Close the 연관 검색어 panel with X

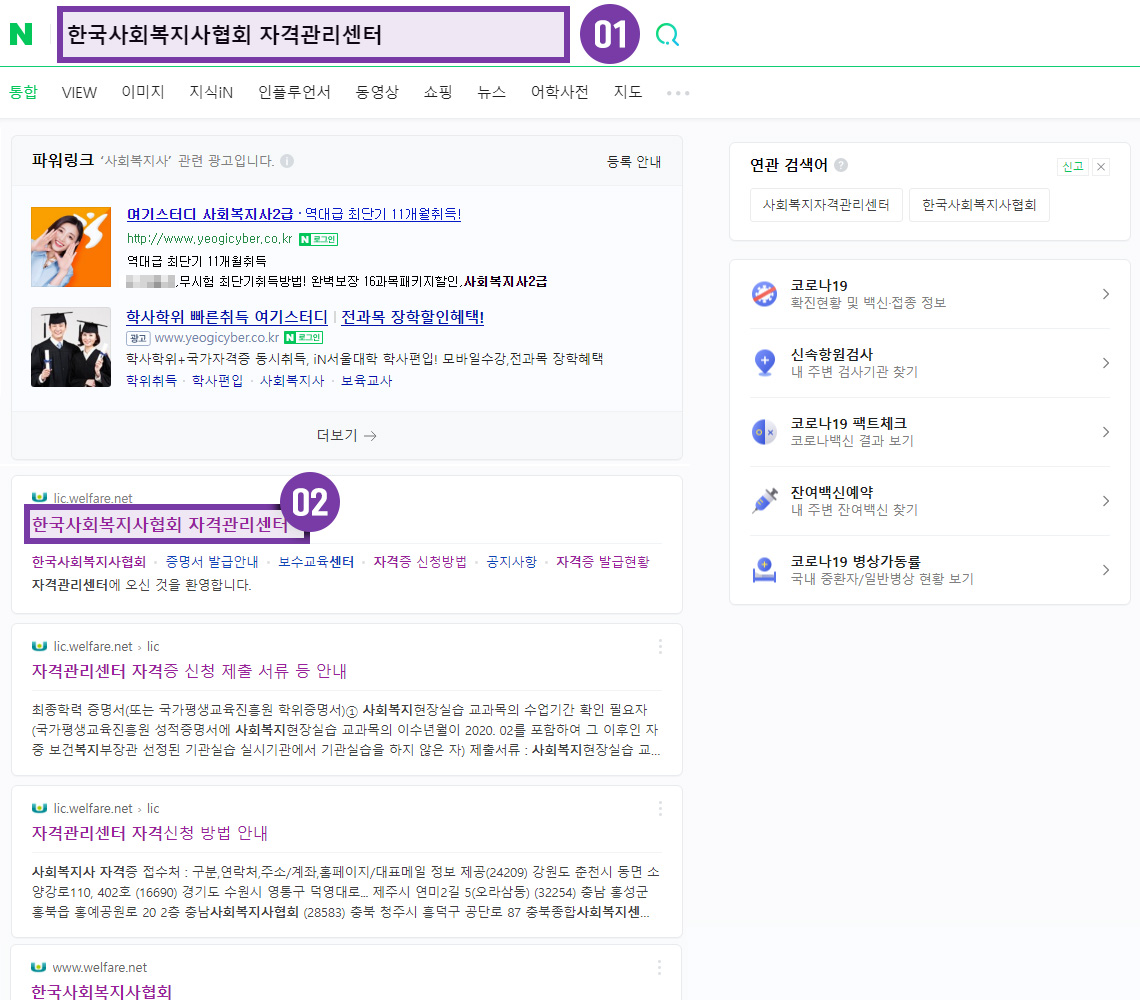pyautogui.click(x=1101, y=167)
